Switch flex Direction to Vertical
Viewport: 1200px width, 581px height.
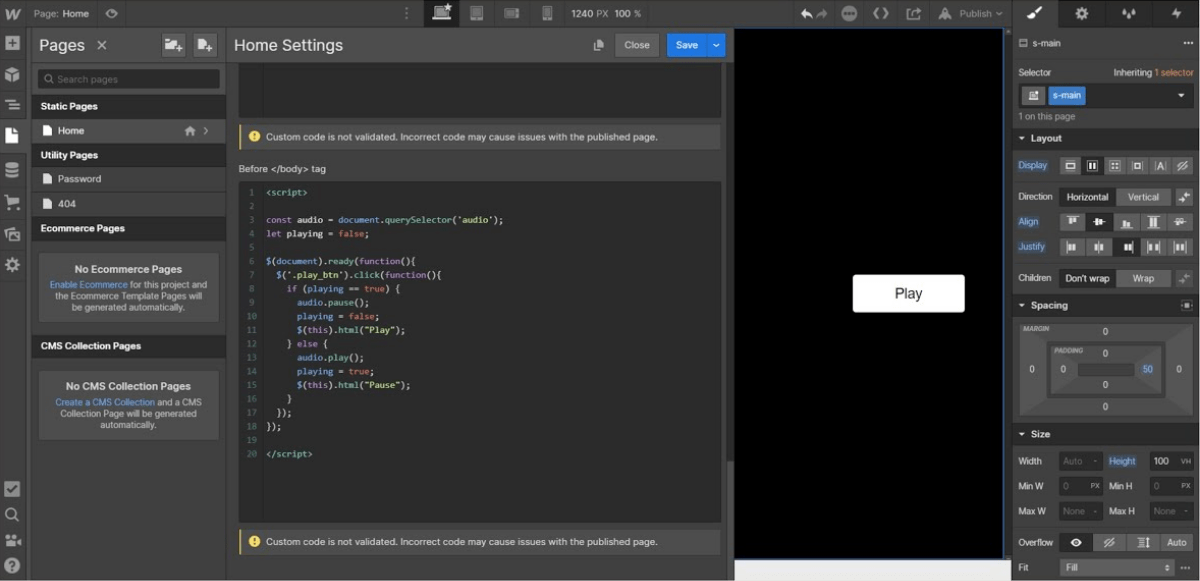1143,196
